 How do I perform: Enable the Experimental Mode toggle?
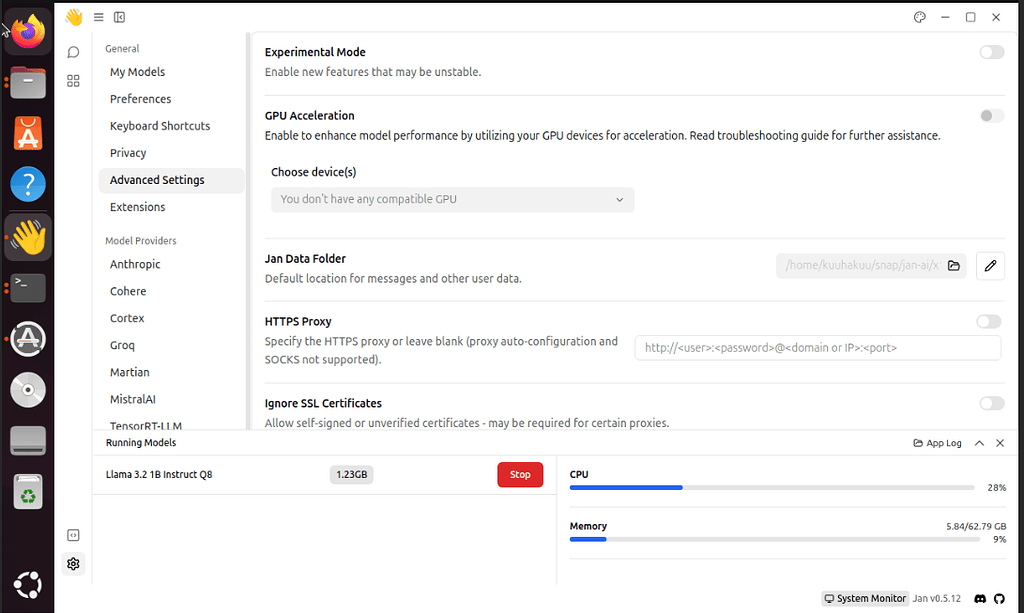tap(991, 52)
